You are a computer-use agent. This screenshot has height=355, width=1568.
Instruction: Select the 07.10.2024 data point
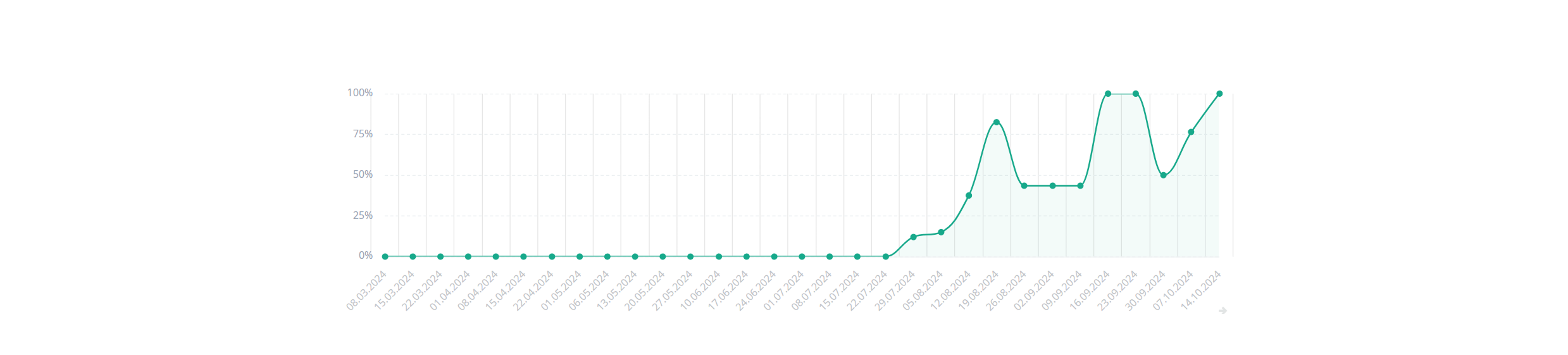click(1191, 132)
